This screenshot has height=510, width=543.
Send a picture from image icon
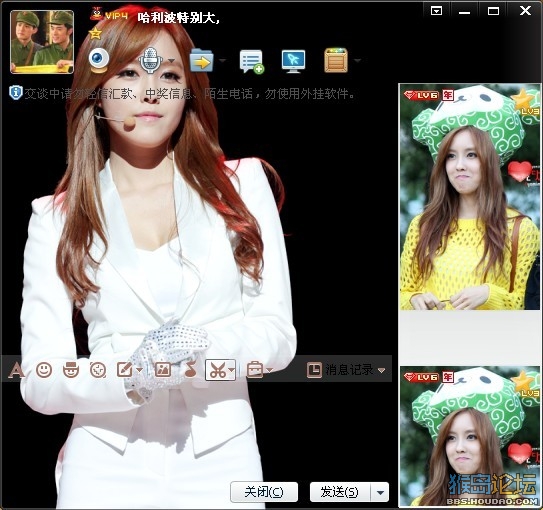point(162,370)
